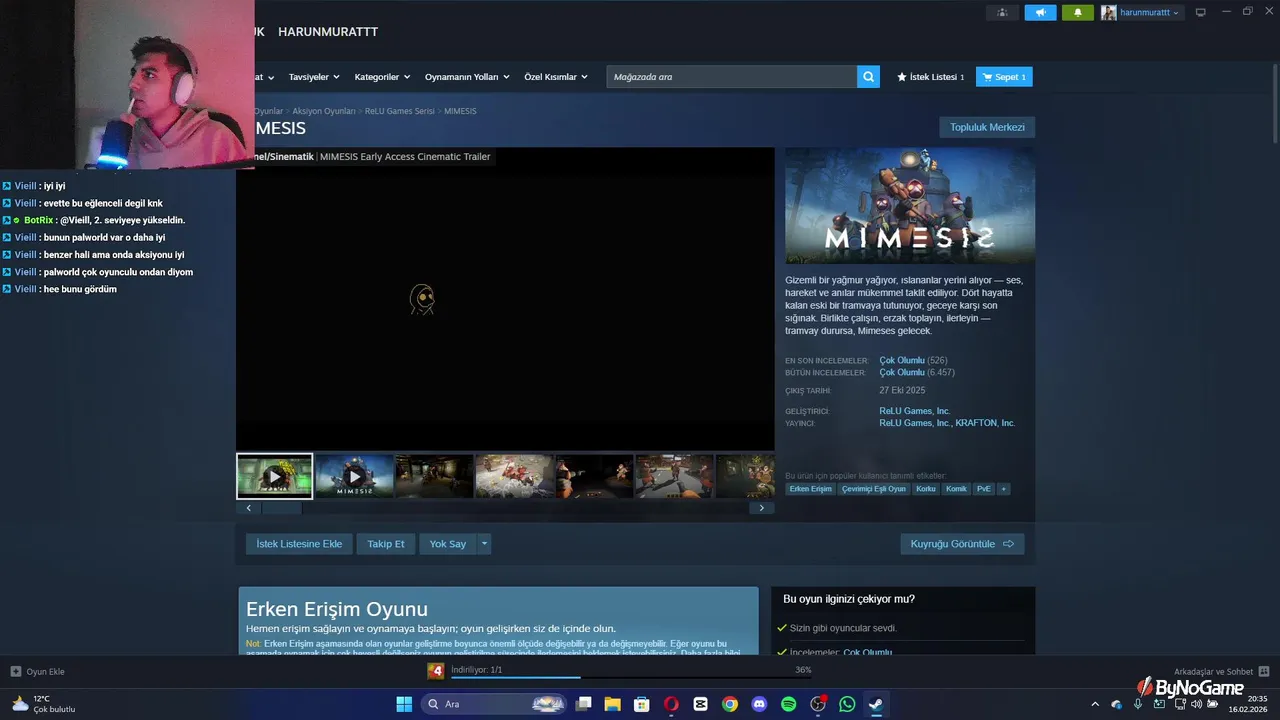
Task: Expand the Yok Say dropdown arrow
Action: 484,544
